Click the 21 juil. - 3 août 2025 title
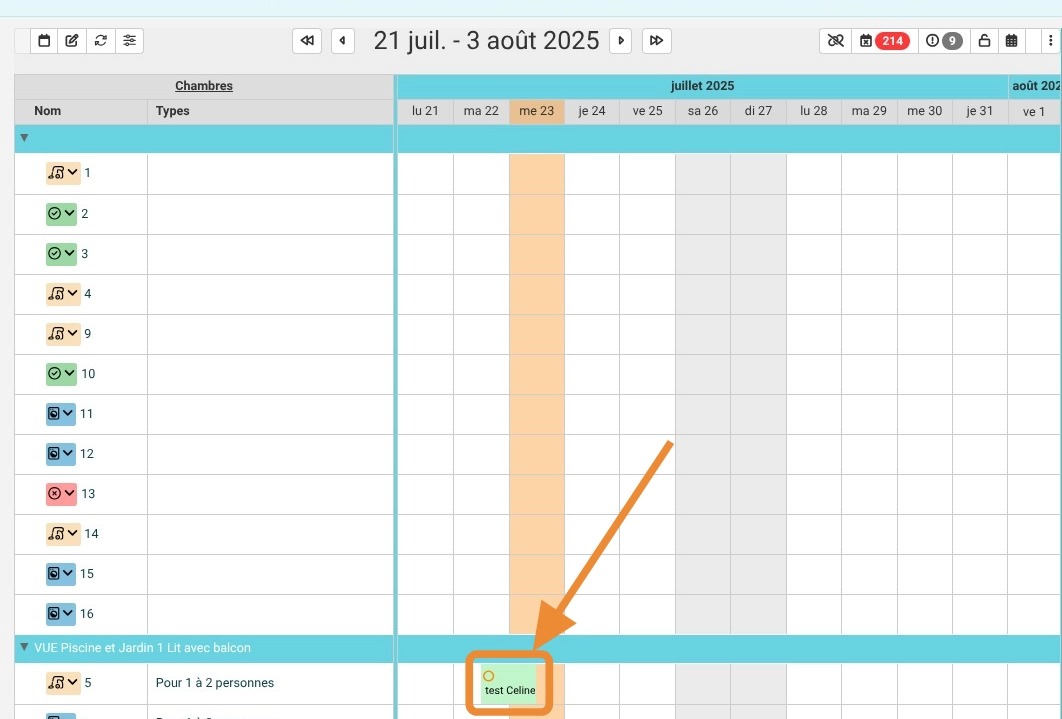This screenshot has width=1062, height=719. 486,41
